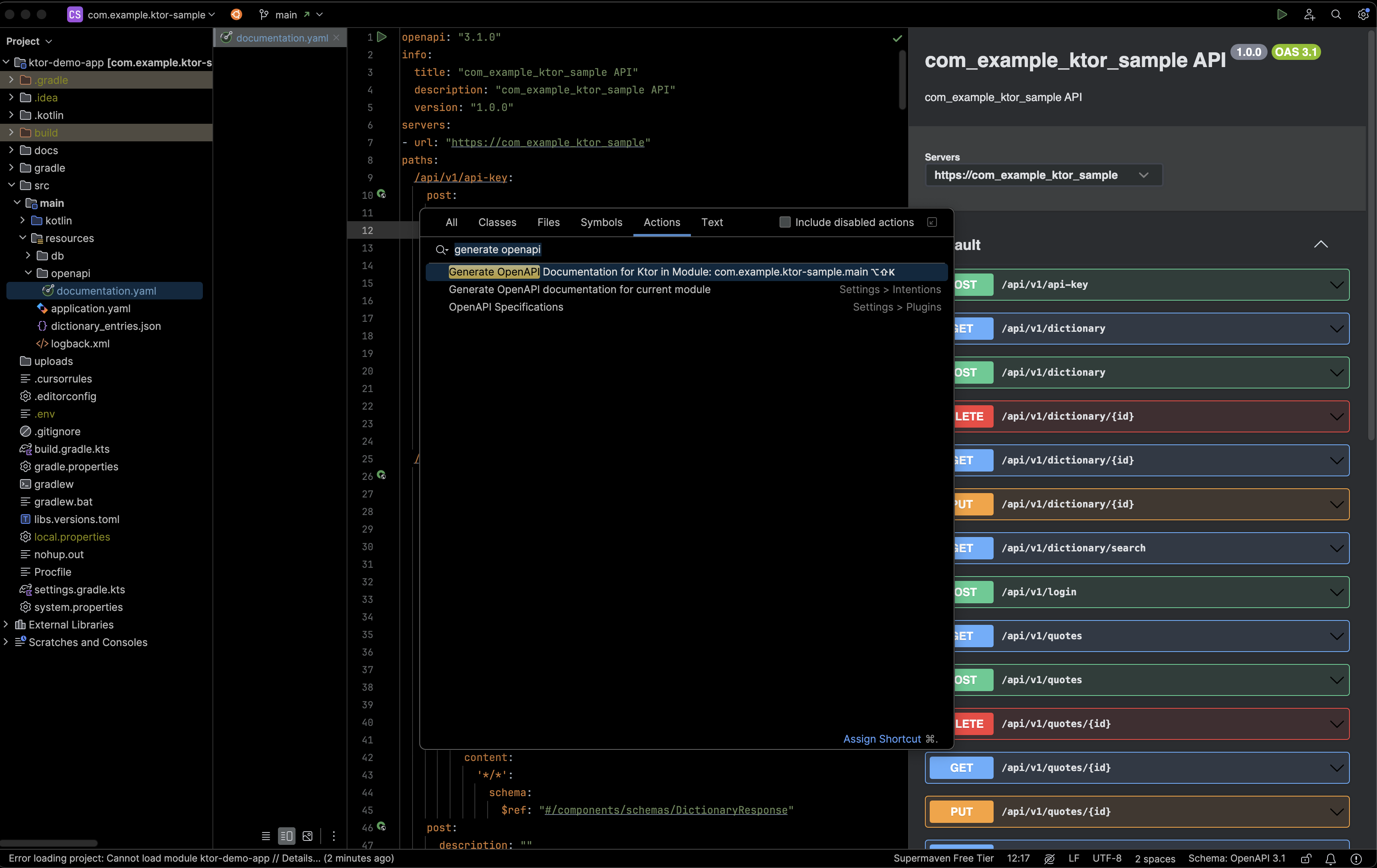Screen dimensions: 1377x868
Task: Close the documentation.yaml editor tab
Action: coord(336,38)
